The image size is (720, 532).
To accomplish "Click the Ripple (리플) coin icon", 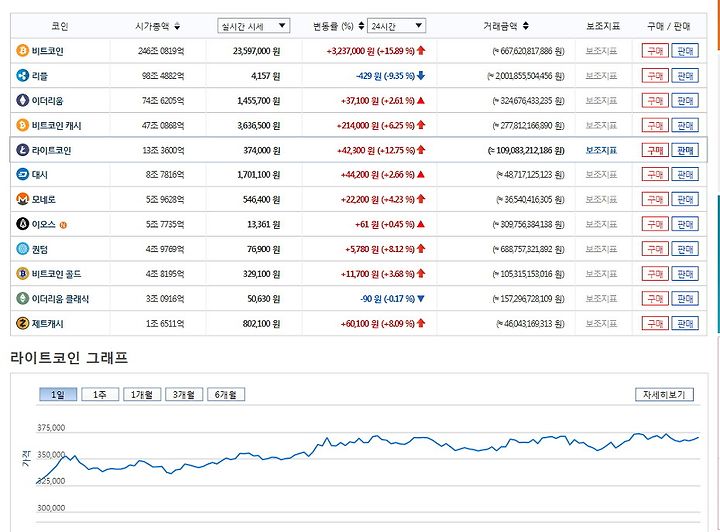I will (22, 75).
